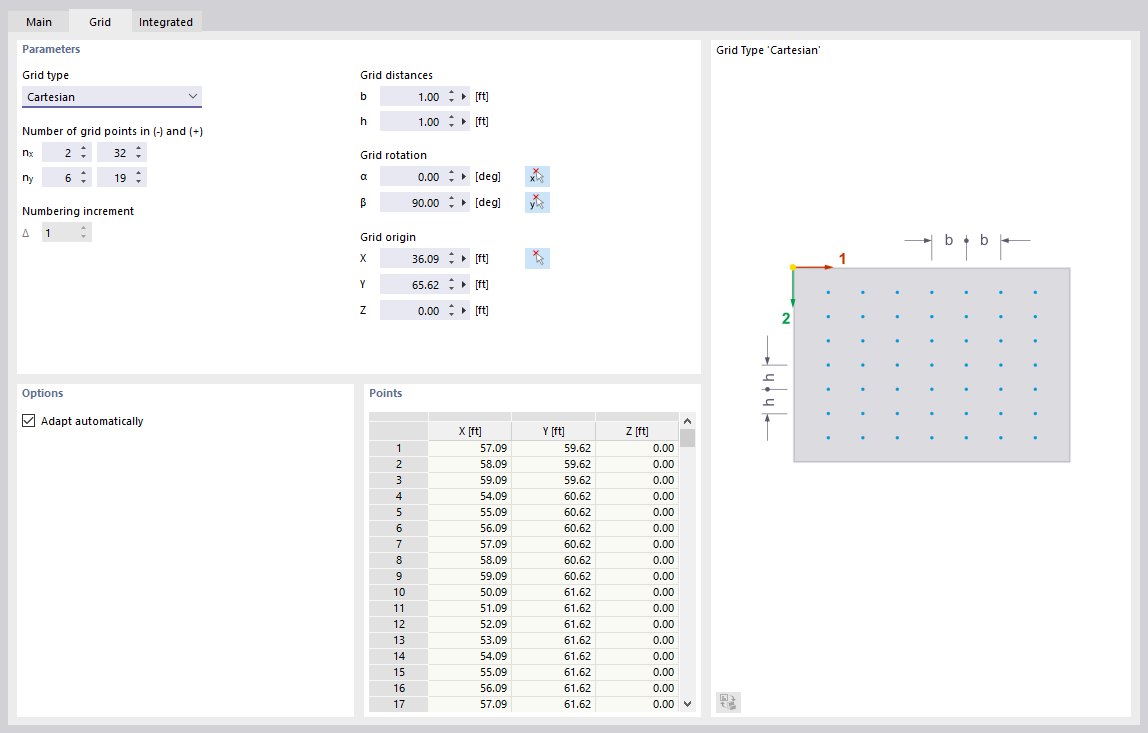
Task: Click inside the Grid origin Y input field
Action: pos(420,283)
